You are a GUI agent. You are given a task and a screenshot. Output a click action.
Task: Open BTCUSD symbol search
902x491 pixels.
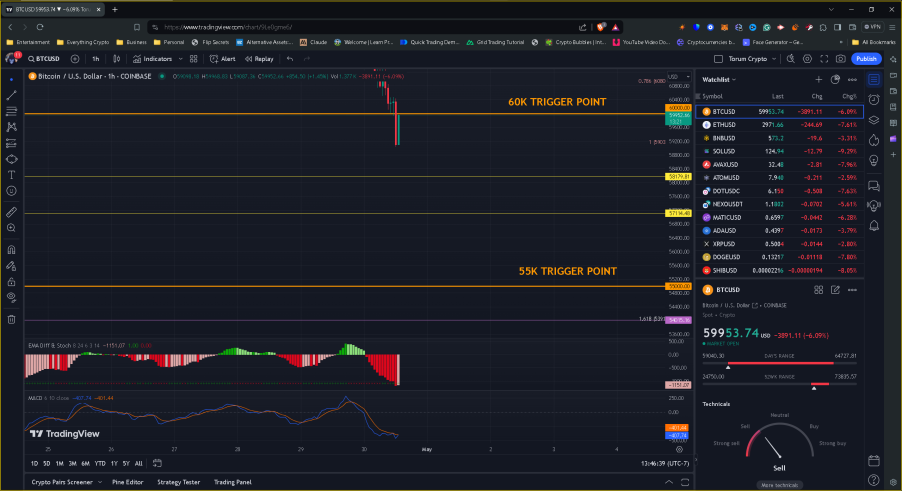pyautogui.click(x=44, y=59)
